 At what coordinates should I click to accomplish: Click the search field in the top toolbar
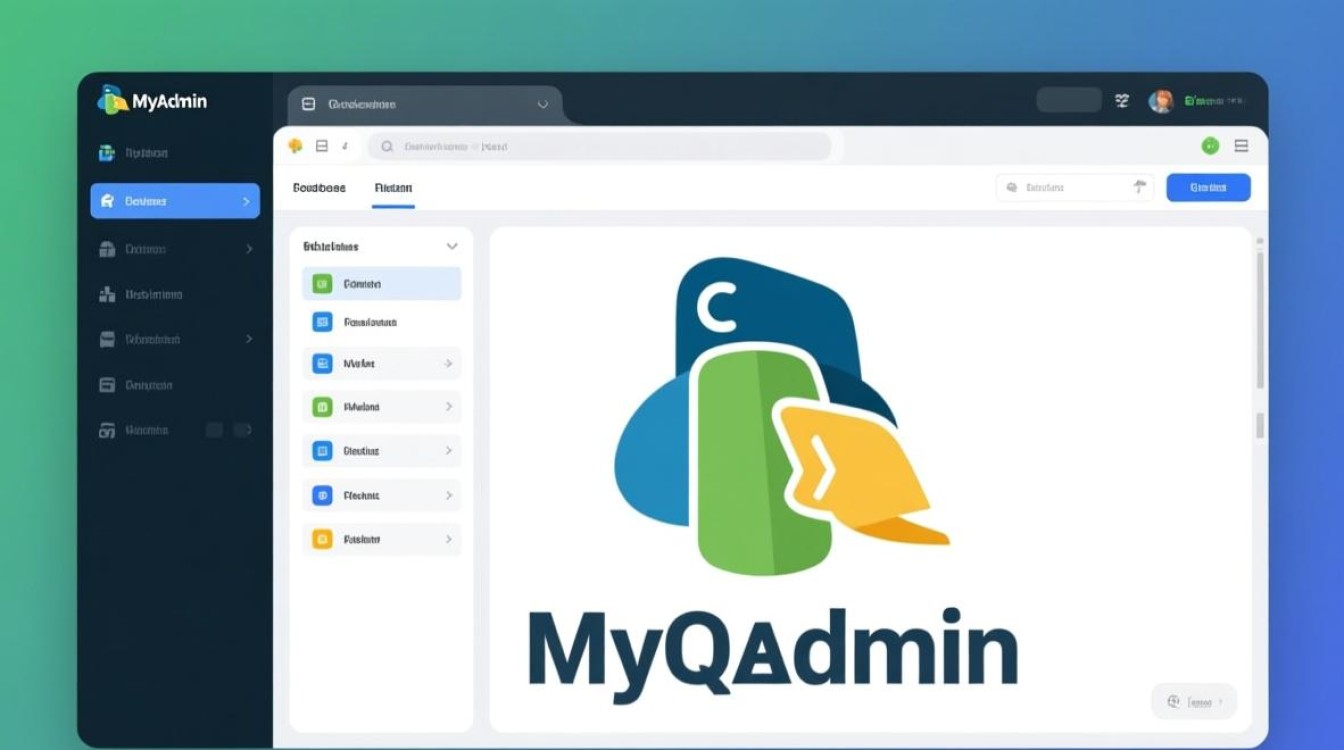tap(600, 146)
